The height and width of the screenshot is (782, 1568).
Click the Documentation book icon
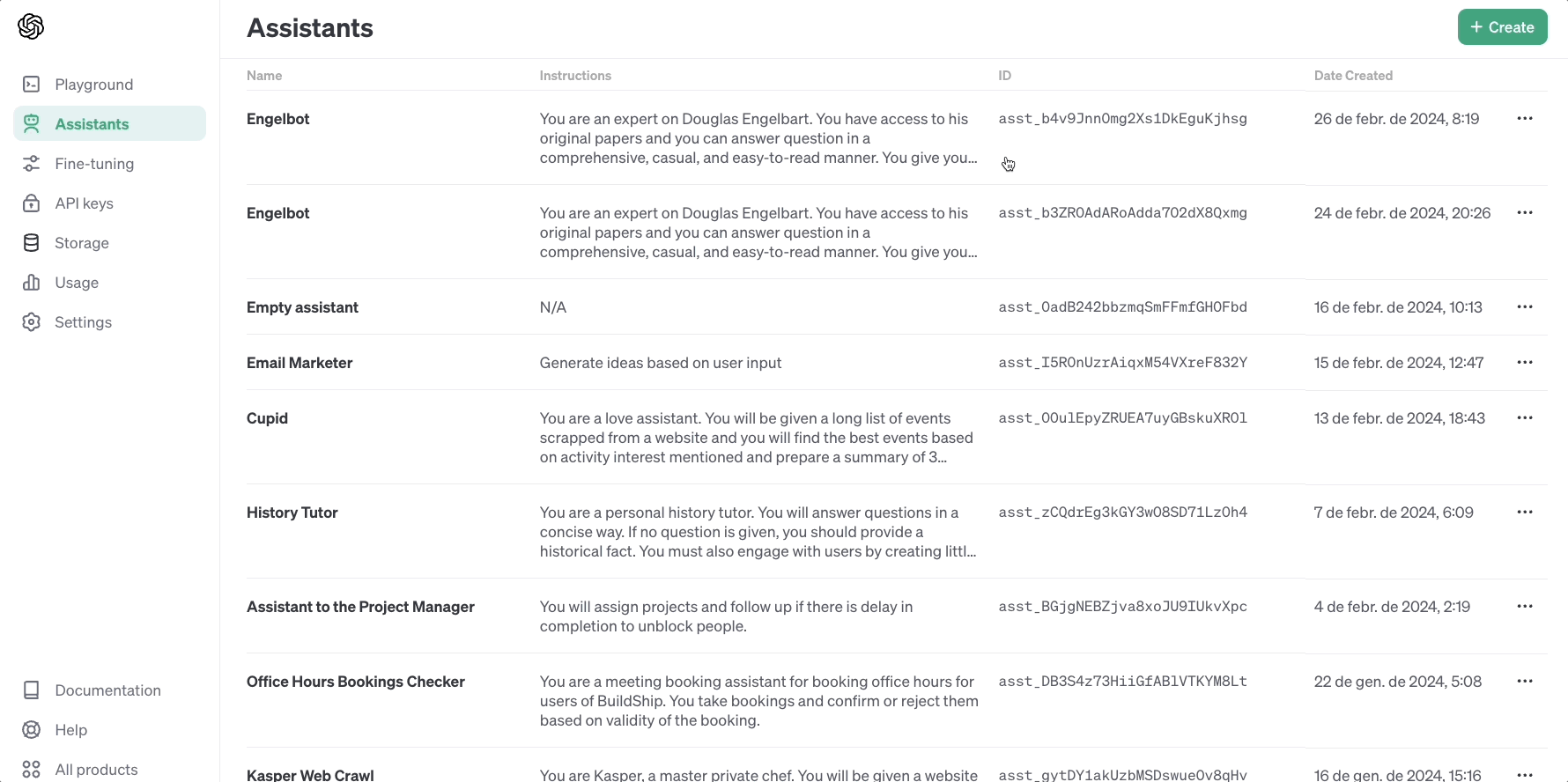pos(32,690)
